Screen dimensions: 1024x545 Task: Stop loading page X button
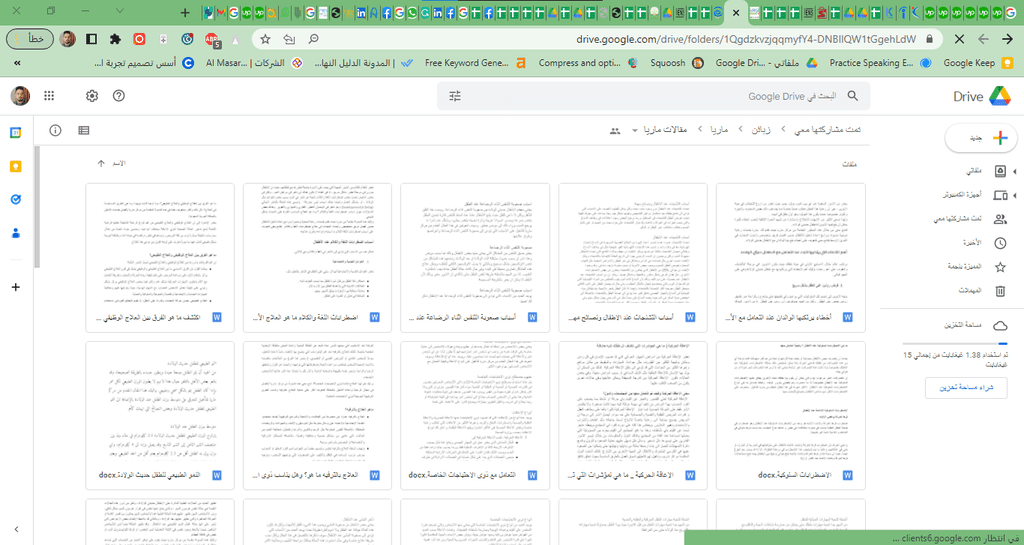click(x=959, y=39)
